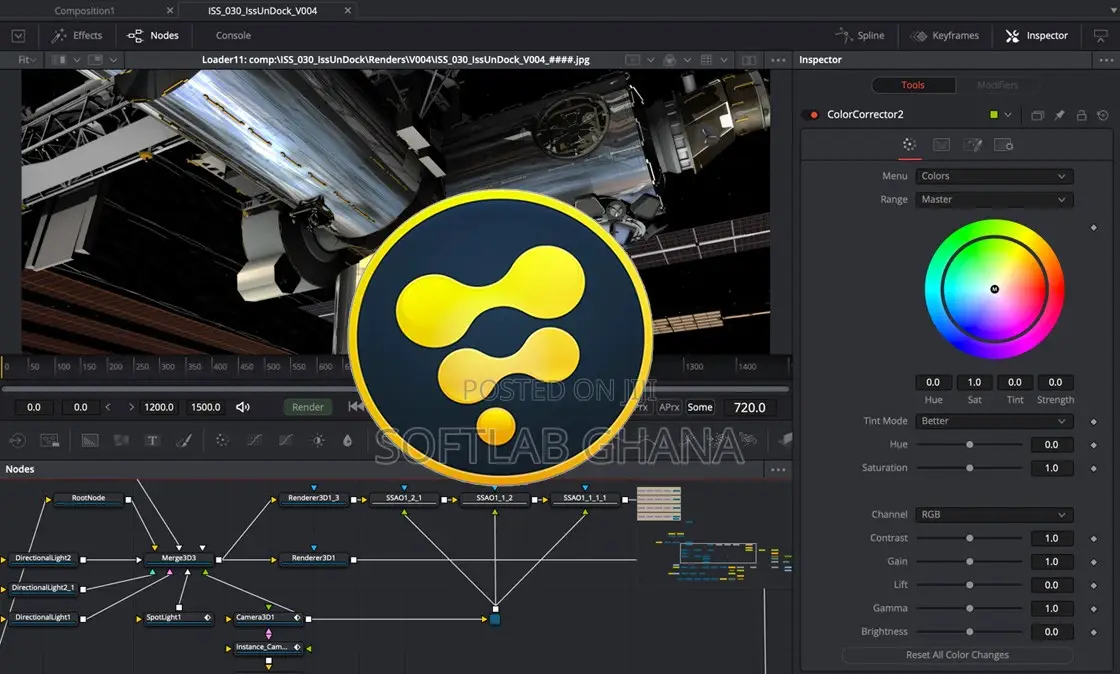Click the color wheel center point
Image resolution: width=1120 pixels, height=674 pixels.
[x=994, y=289]
